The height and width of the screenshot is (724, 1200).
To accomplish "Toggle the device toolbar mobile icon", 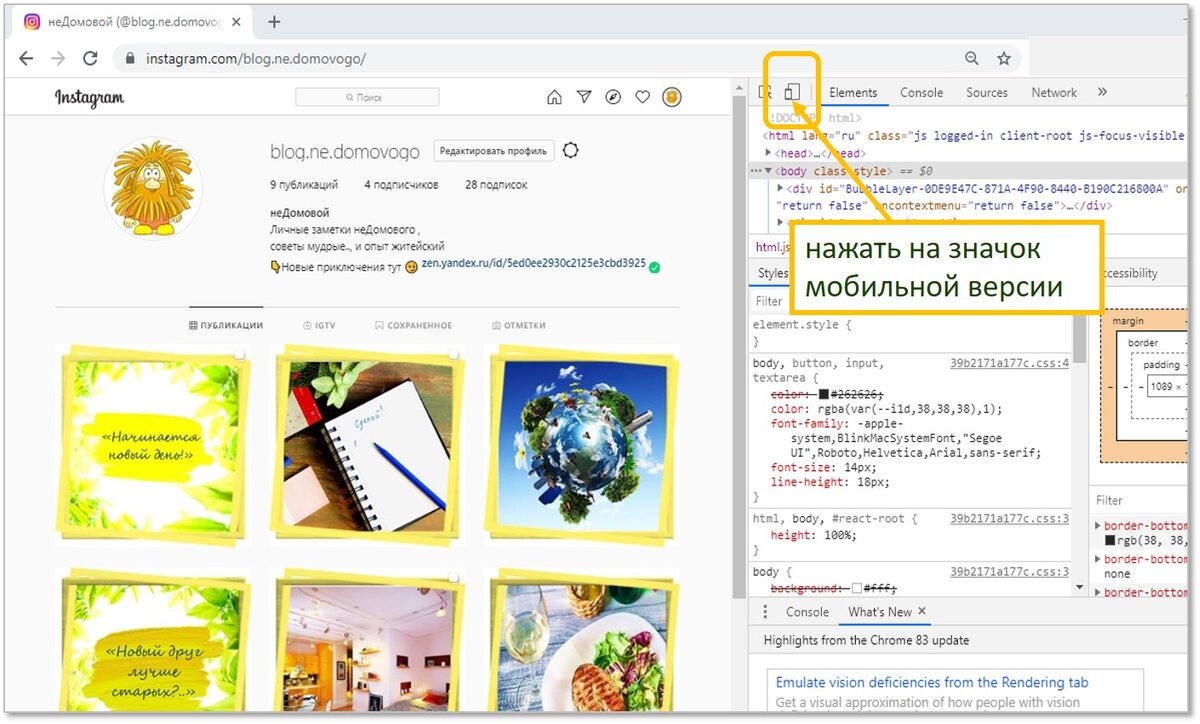I will click(x=791, y=93).
